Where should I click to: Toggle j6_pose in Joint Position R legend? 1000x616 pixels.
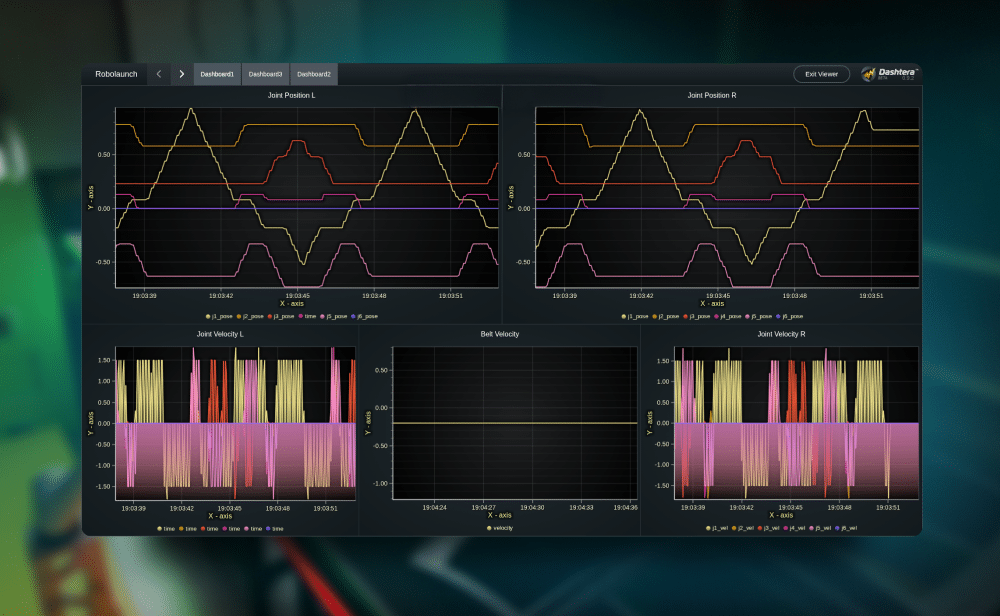pos(788,316)
